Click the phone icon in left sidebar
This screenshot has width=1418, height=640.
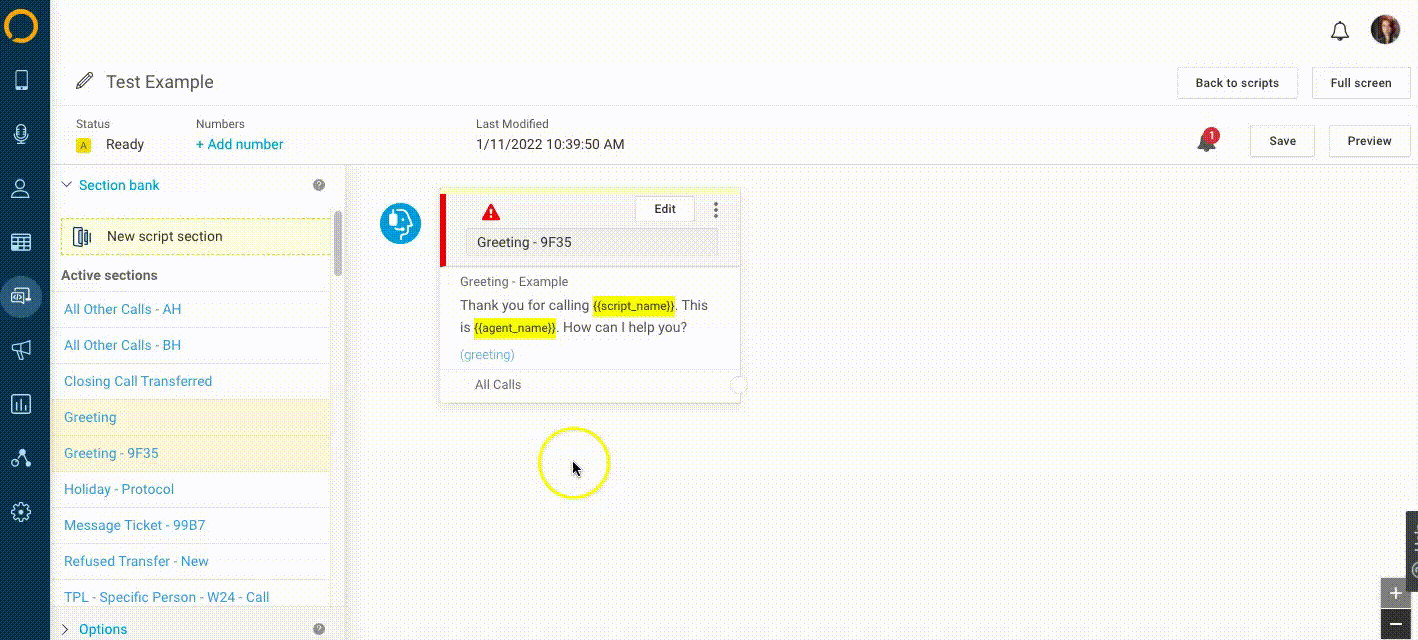21,80
